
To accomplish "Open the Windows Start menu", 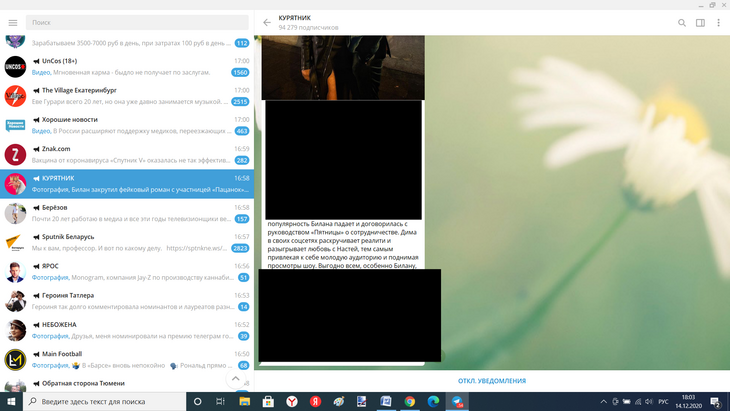I will tap(11, 401).
